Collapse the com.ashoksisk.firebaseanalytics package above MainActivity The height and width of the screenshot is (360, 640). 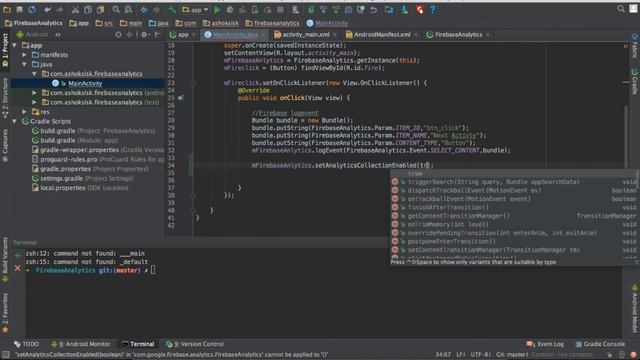point(34,74)
